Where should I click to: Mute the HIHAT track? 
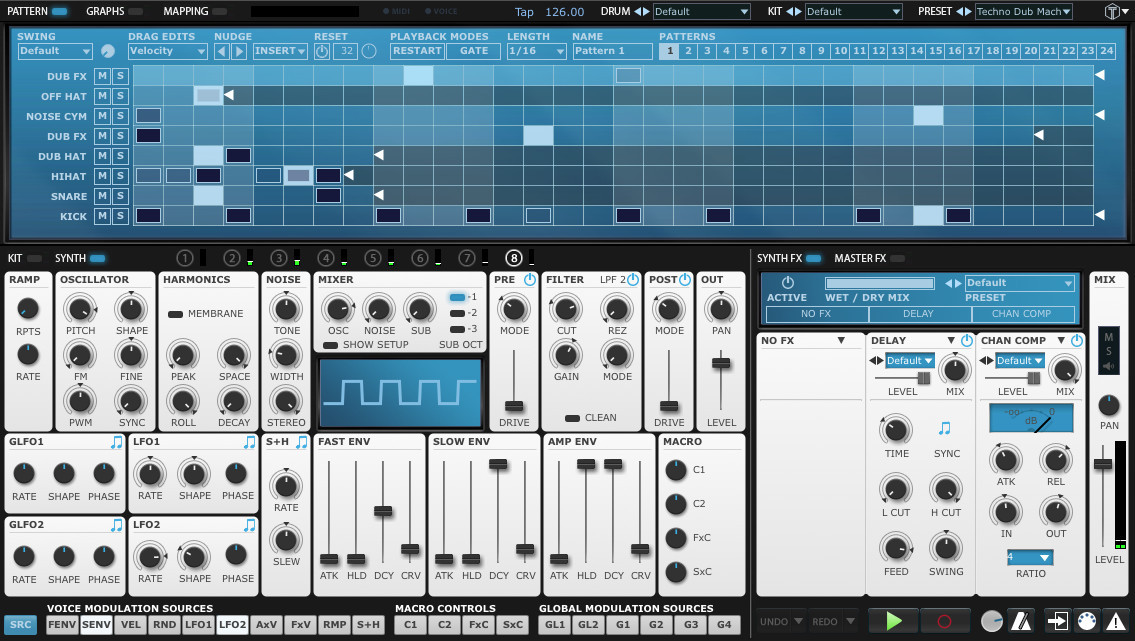103,176
